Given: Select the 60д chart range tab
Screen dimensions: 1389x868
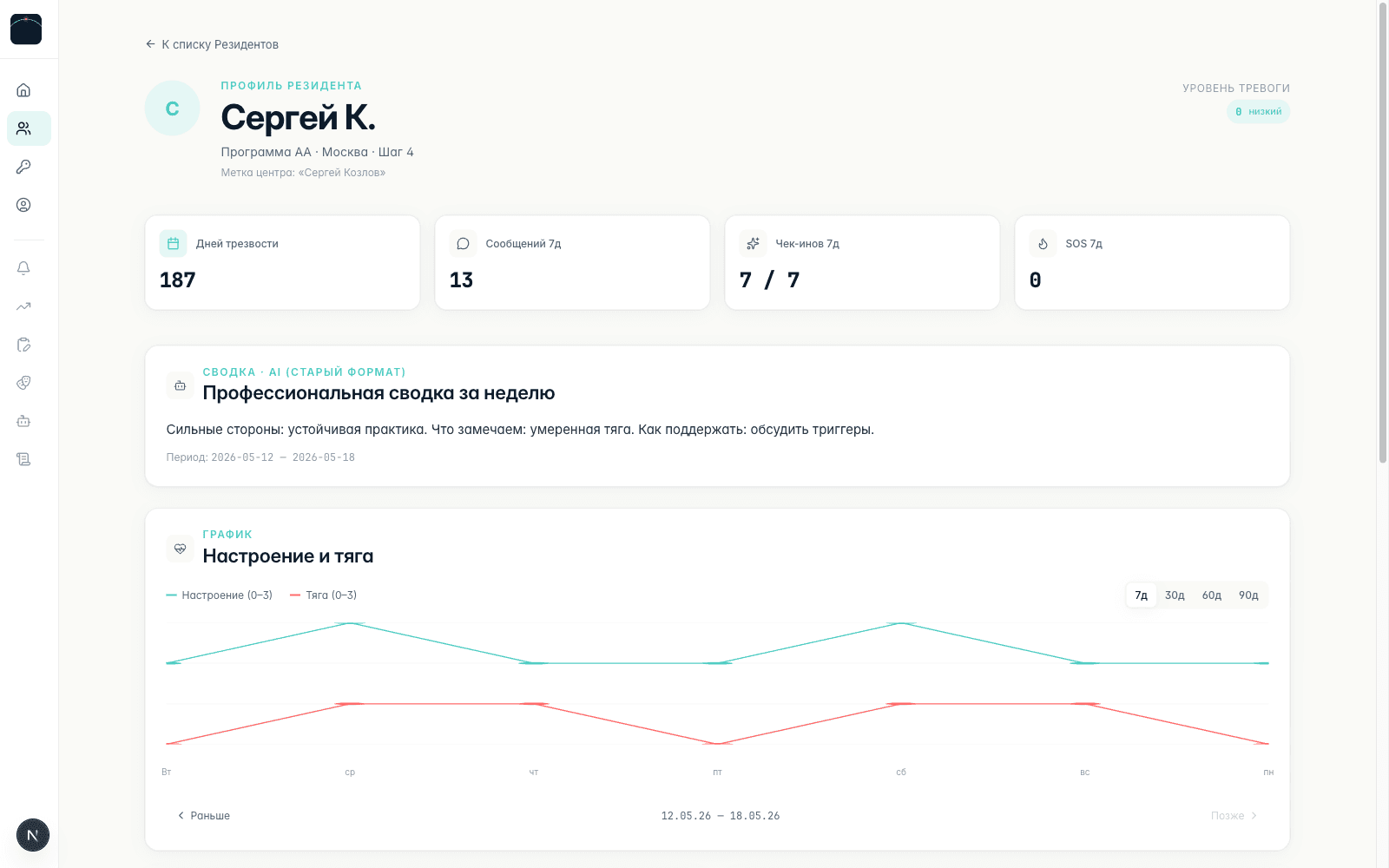Looking at the screenshot, I should [1212, 595].
